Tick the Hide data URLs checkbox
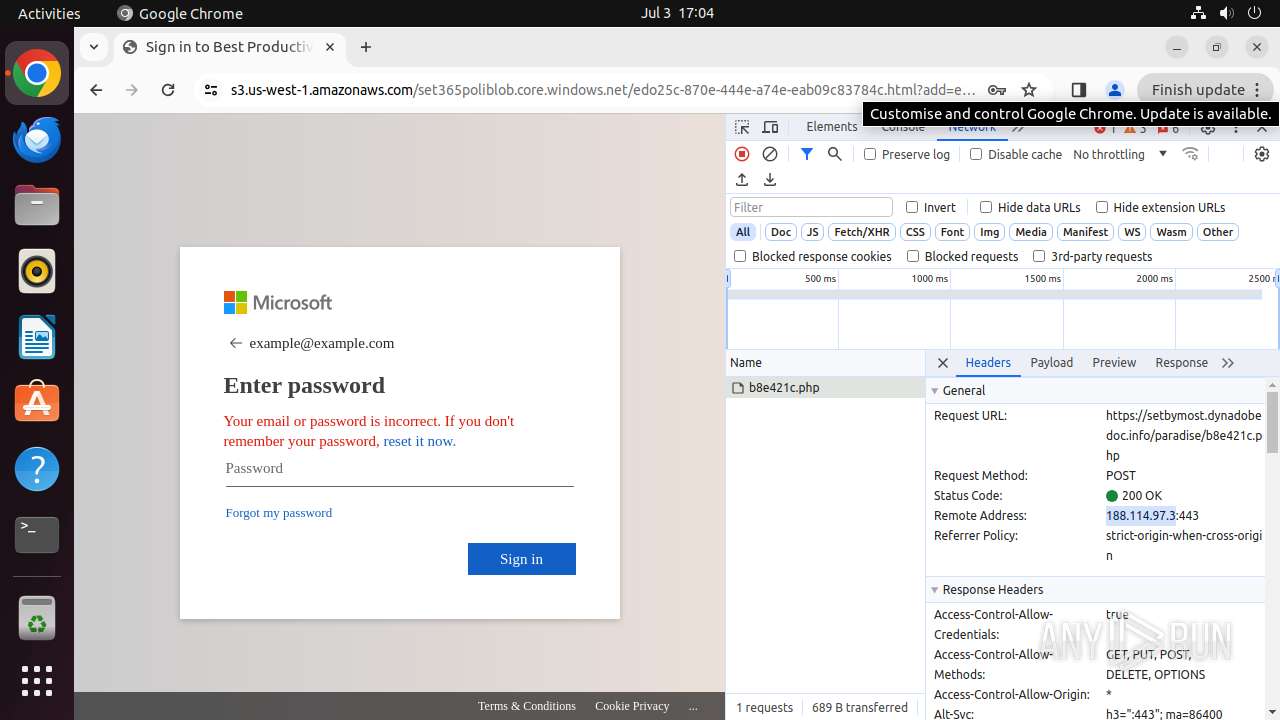The height and width of the screenshot is (720, 1280). tap(986, 207)
